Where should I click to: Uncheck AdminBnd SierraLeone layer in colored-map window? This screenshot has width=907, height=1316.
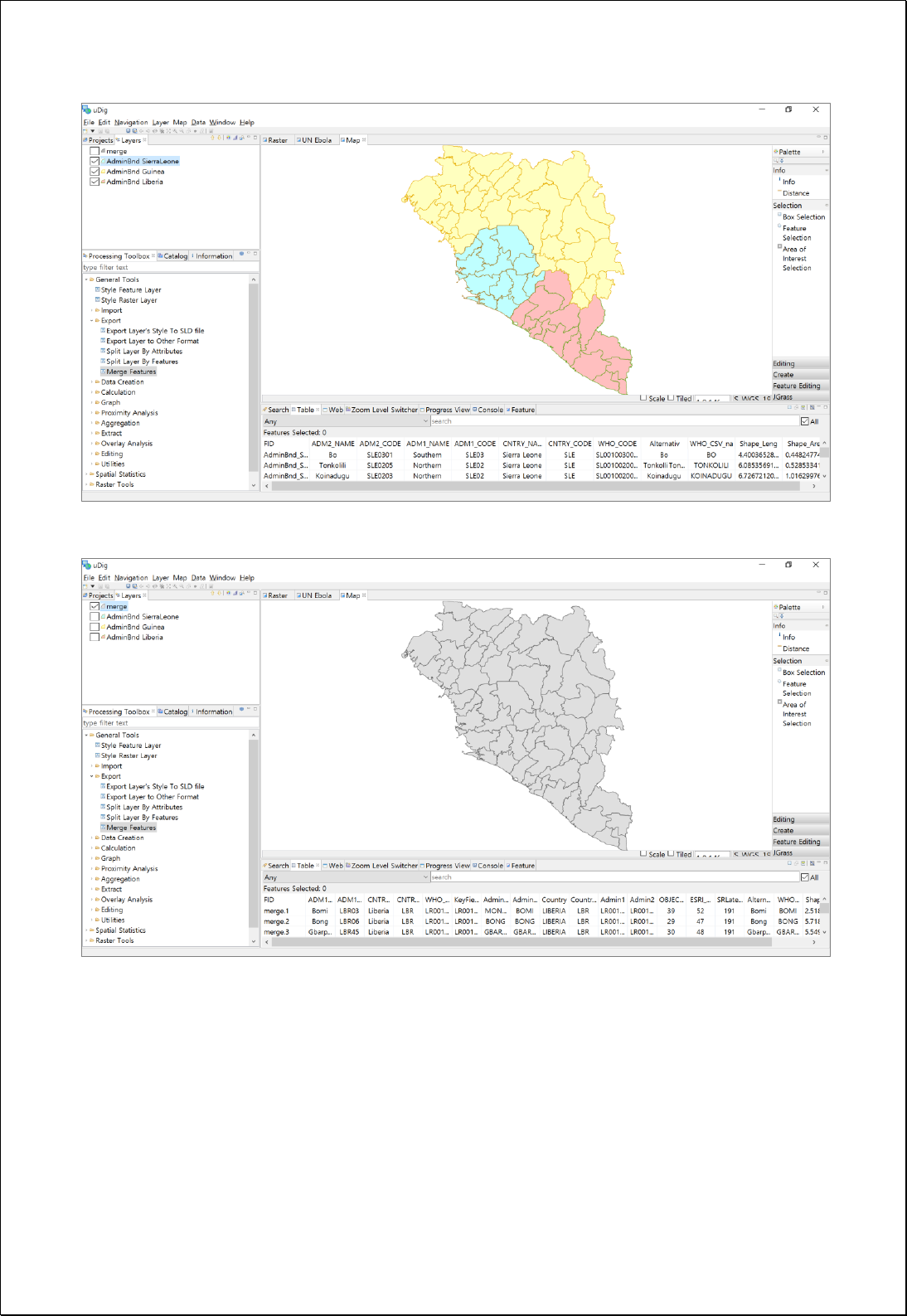tap(95, 162)
